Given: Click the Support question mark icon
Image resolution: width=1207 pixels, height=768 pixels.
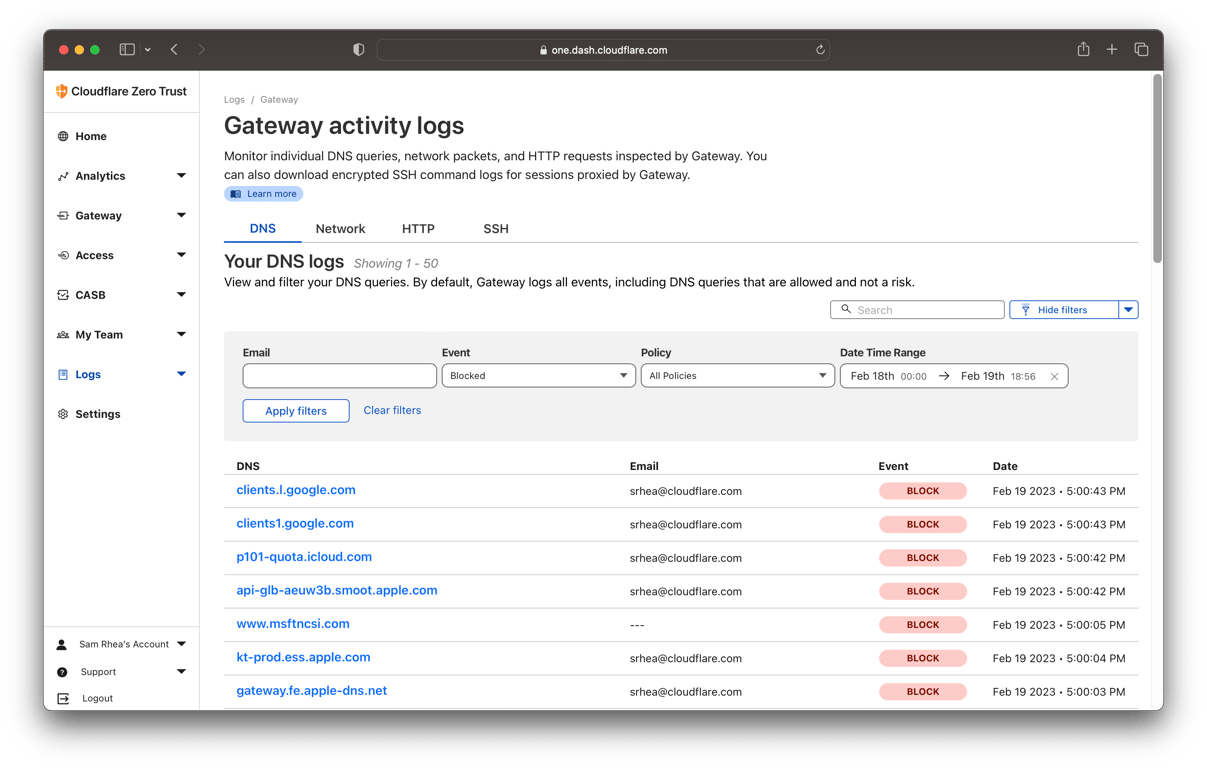Looking at the screenshot, I should click(x=62, y=672).
